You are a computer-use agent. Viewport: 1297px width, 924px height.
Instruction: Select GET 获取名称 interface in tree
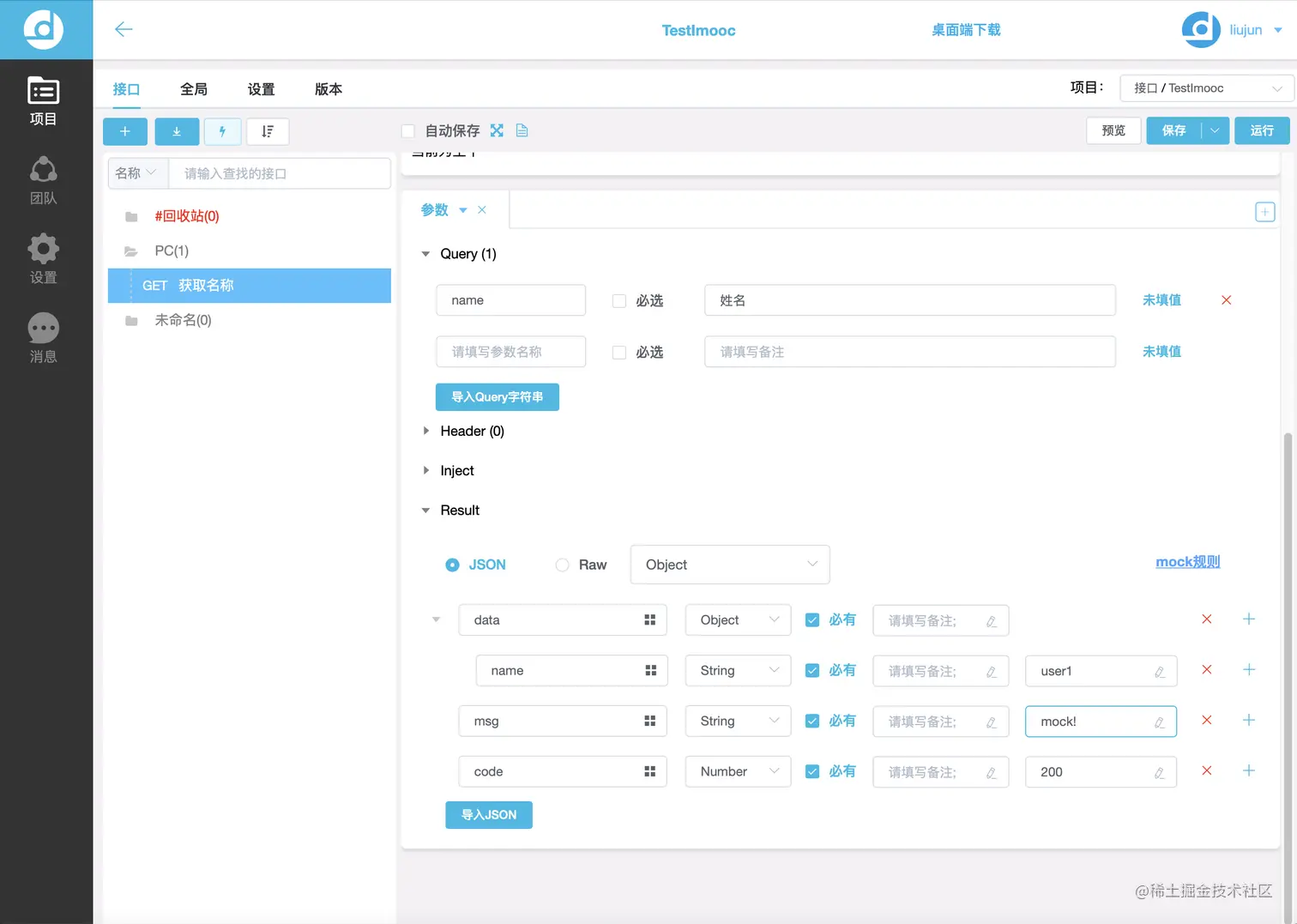coord(250,286)
